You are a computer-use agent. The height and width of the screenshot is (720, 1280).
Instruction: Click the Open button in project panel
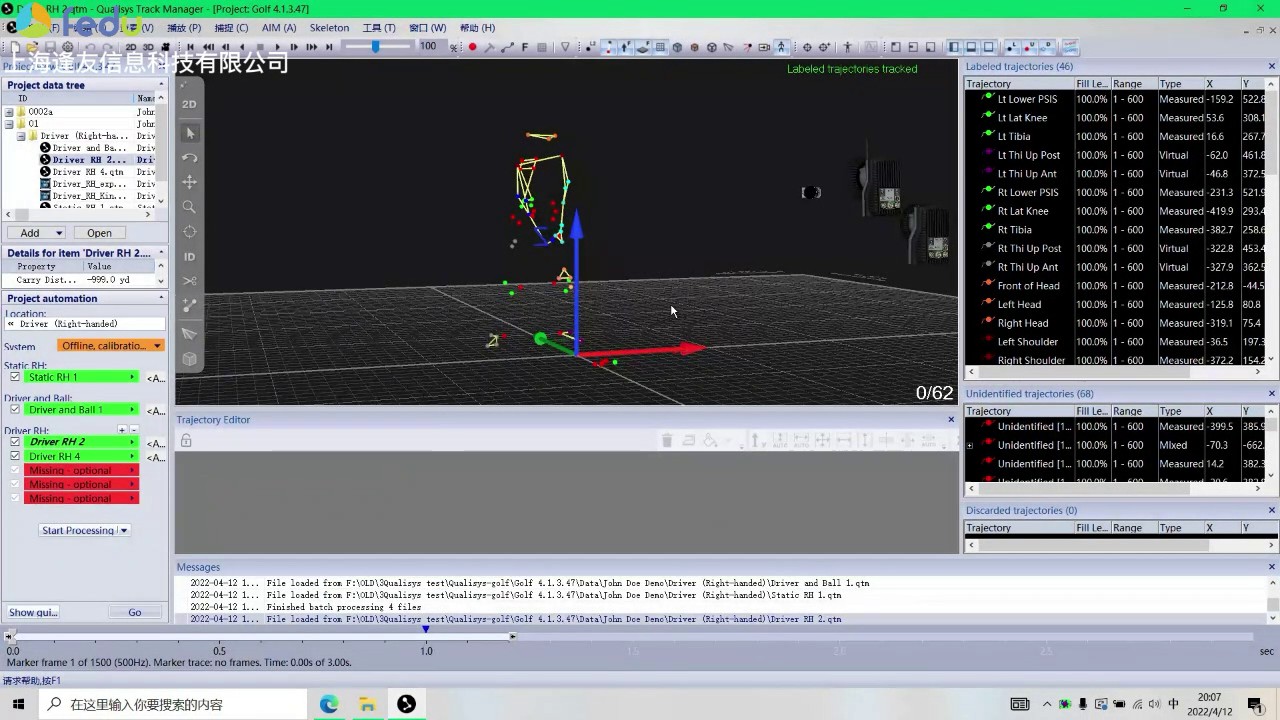[x=99, y=233]
